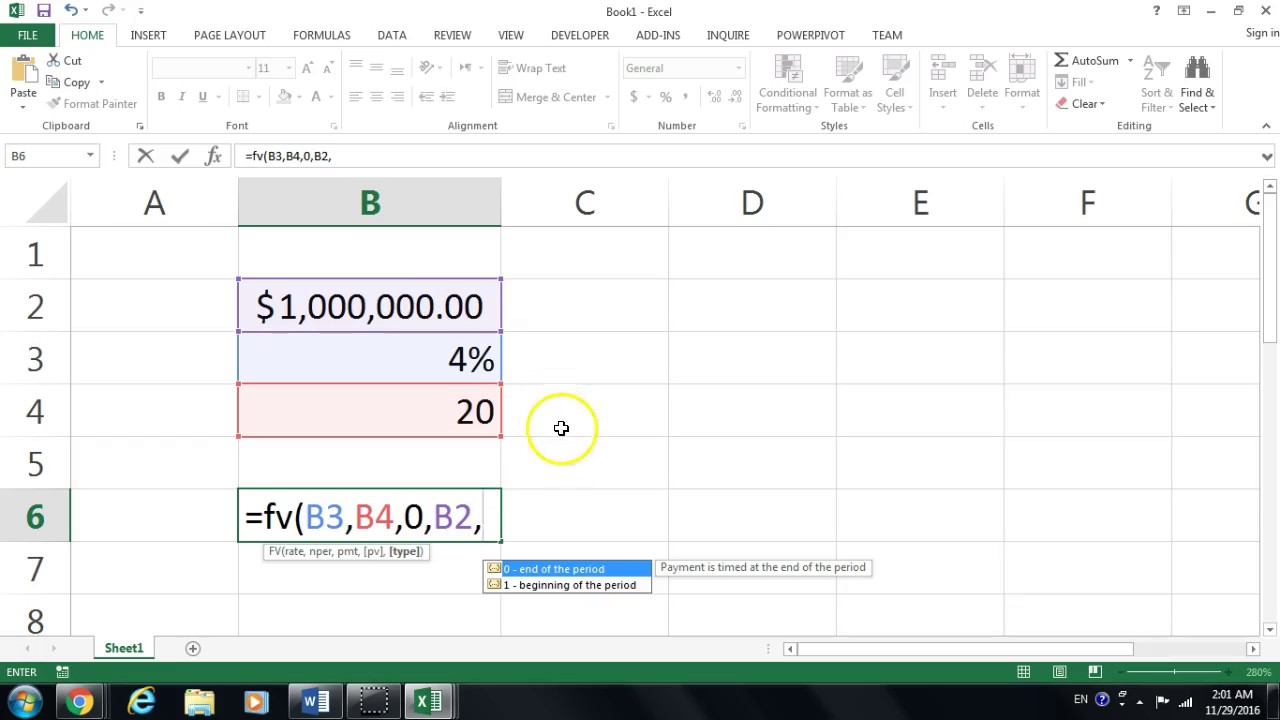Open Conditional Formatting menu
This screenshot has height=720, width=1280.
click(788, 84)
